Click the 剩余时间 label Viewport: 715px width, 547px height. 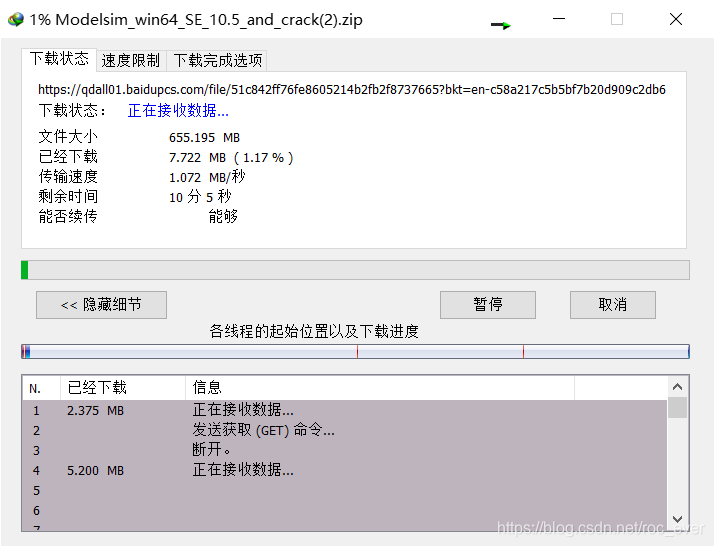point(68,196)
